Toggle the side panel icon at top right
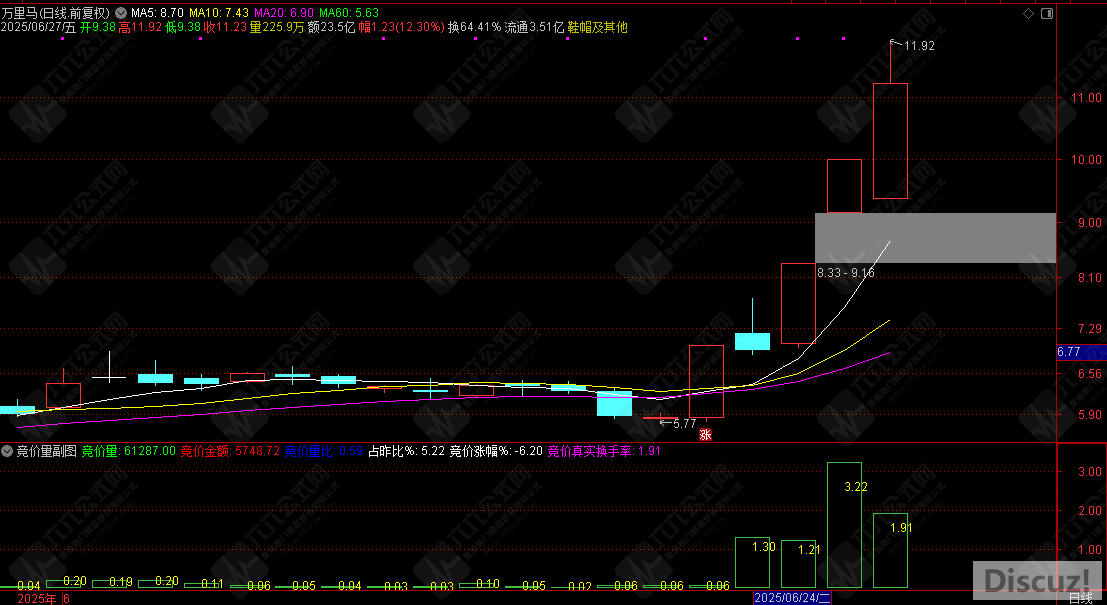 1046,13
